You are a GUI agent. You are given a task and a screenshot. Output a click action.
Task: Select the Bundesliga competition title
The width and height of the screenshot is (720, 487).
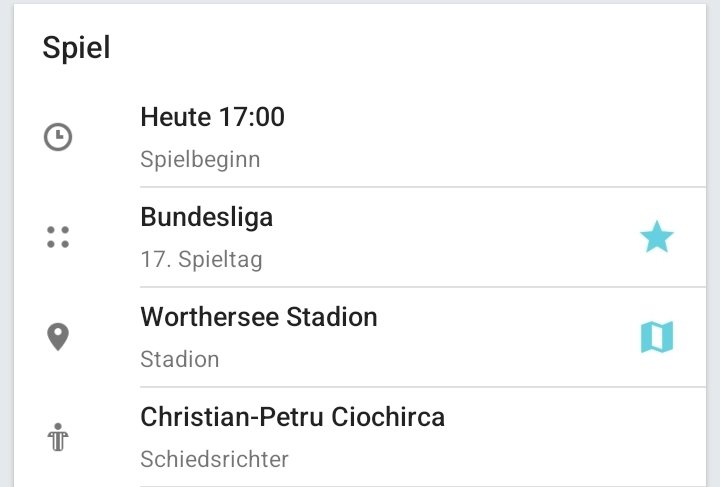click(207, 217)
